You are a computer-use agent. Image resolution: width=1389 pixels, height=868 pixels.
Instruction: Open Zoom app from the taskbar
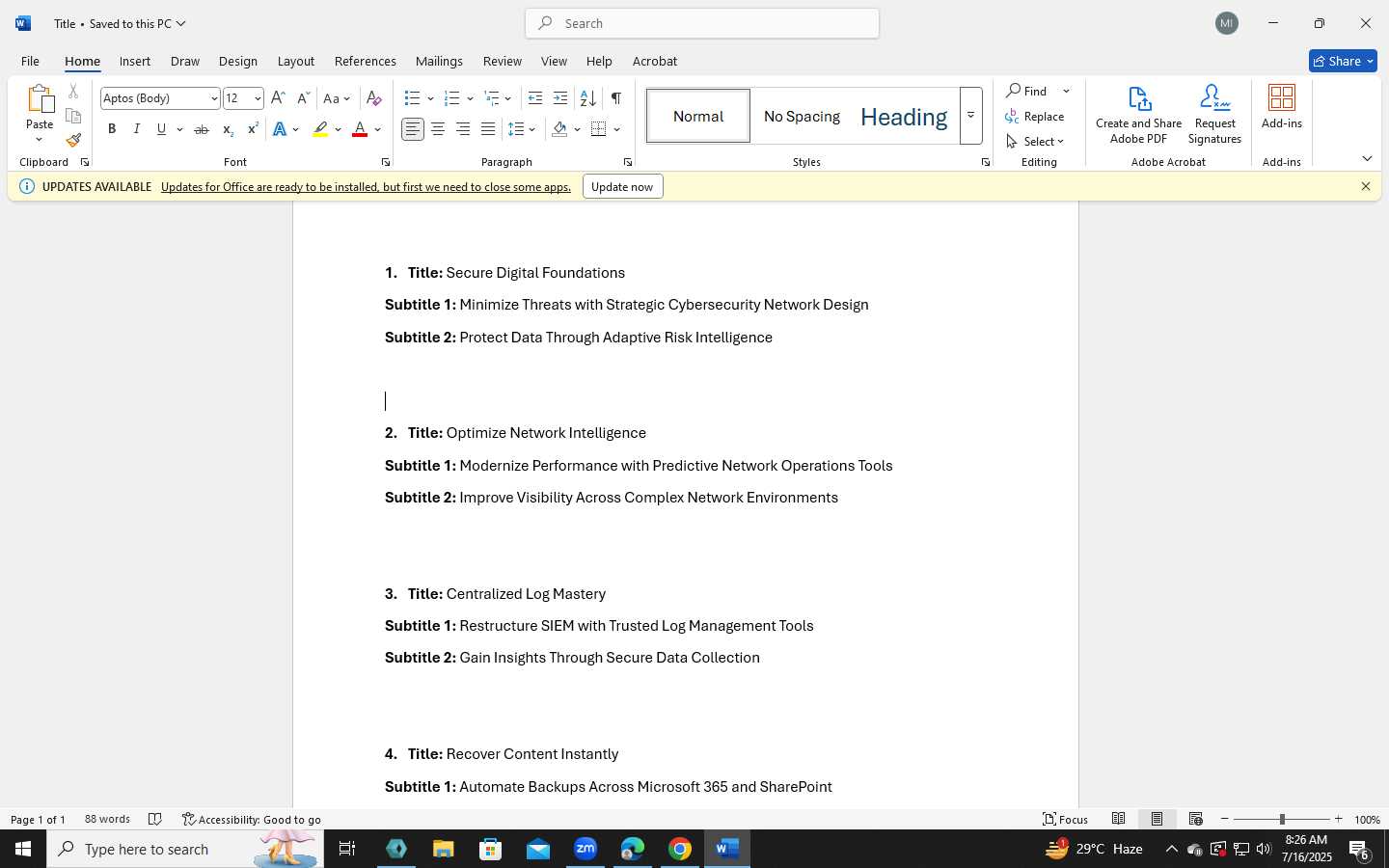(586, 849)
